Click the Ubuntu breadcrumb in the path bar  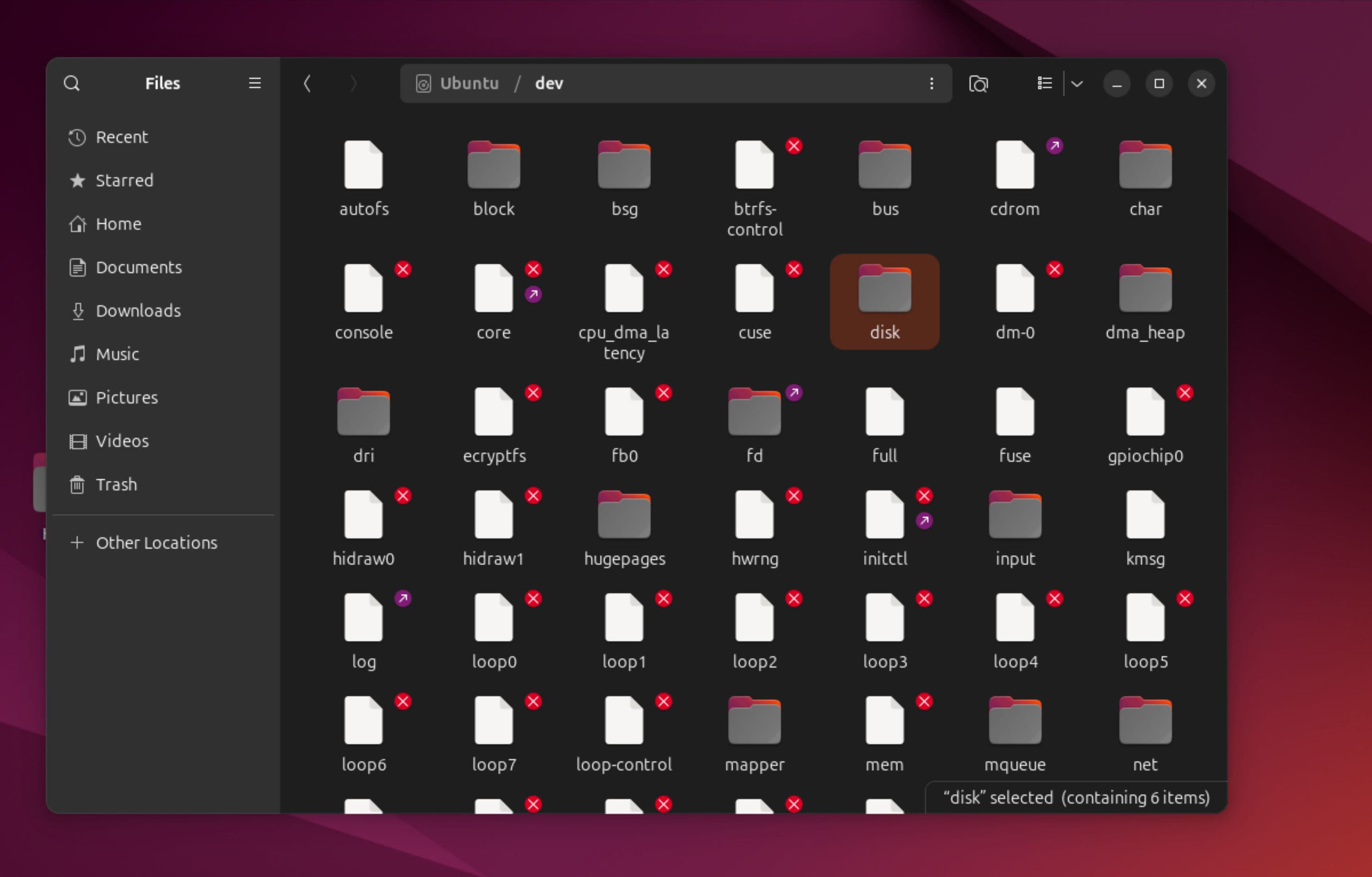[x=469, y=84]
